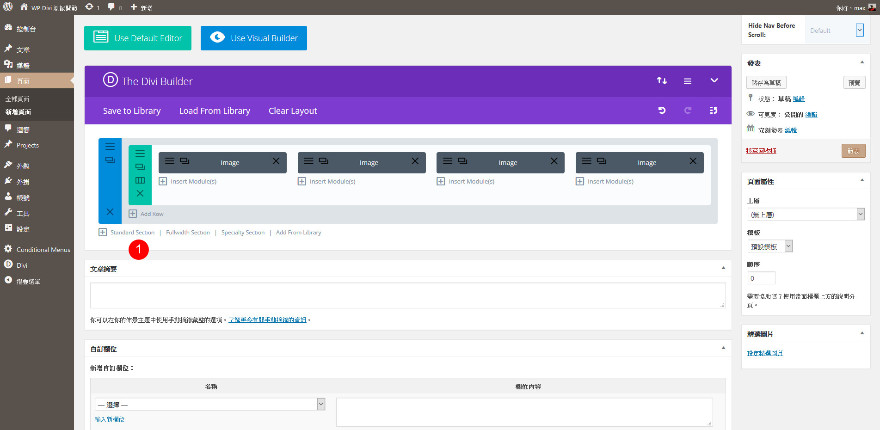
Task: Click save draft button in publish panel
Action: pos(767,83)
